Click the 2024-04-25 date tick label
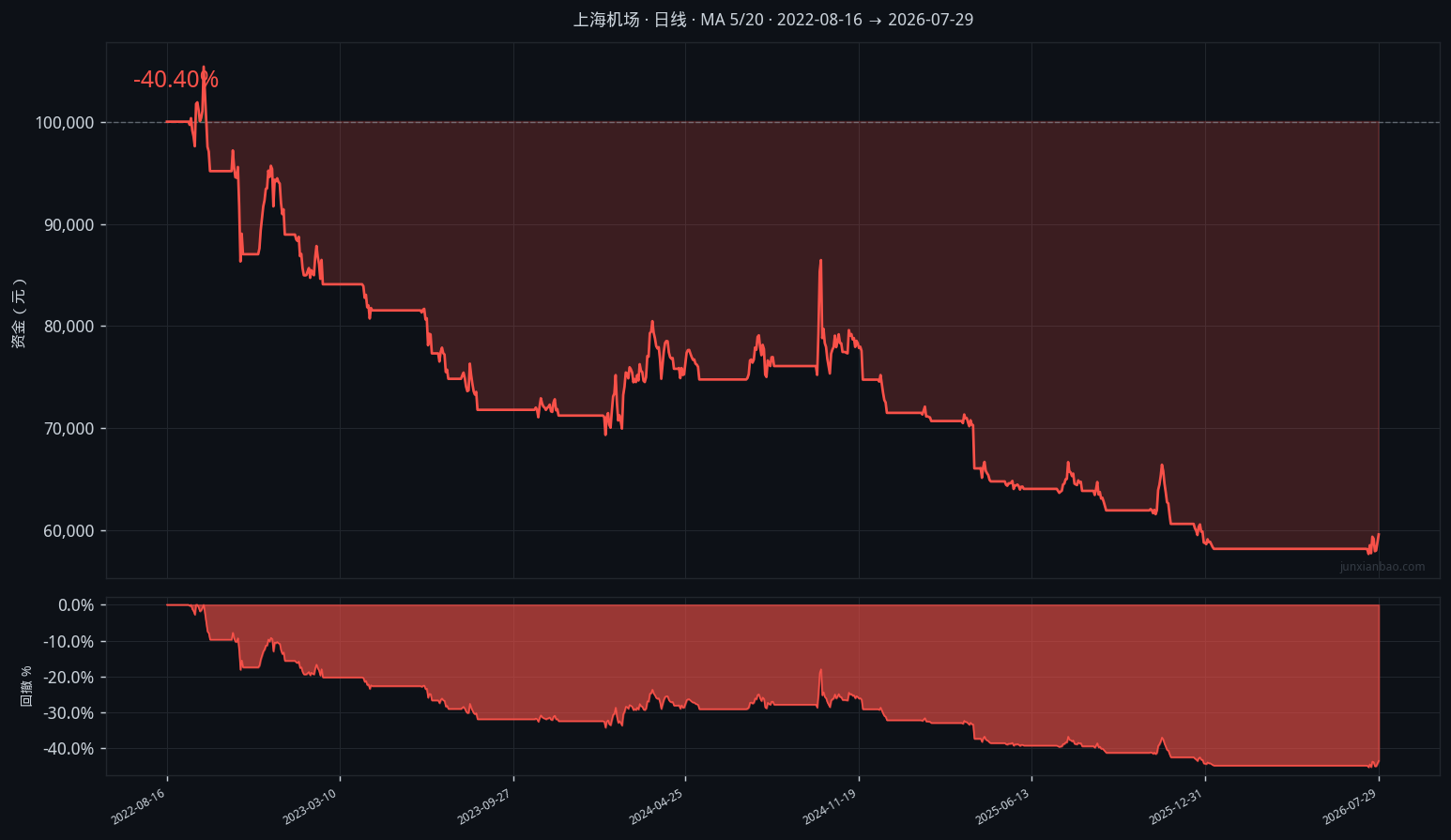The width and height of the screenshot is (1451, 840). (x=656, y=807)
